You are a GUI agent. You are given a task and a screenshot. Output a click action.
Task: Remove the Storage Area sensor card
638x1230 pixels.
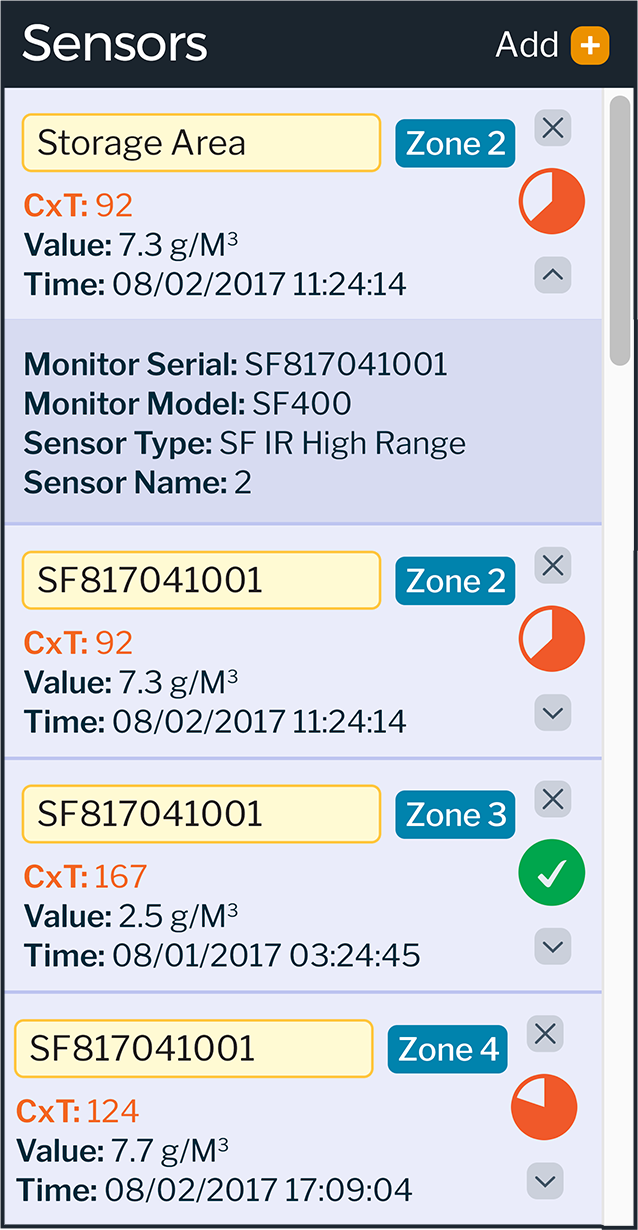[x=552, y=128]
